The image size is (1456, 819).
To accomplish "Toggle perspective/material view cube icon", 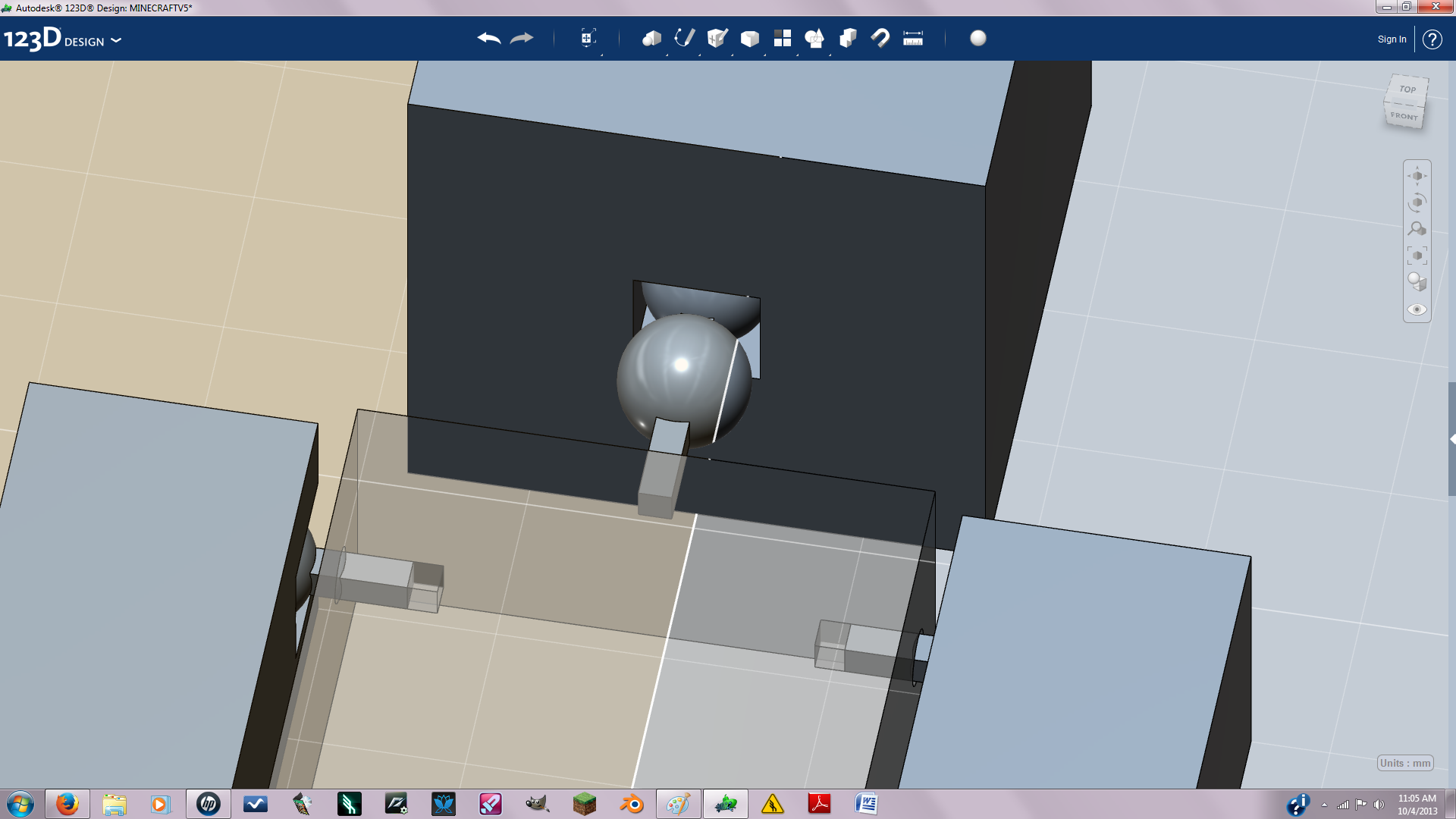I will (x=1417, y=282).
